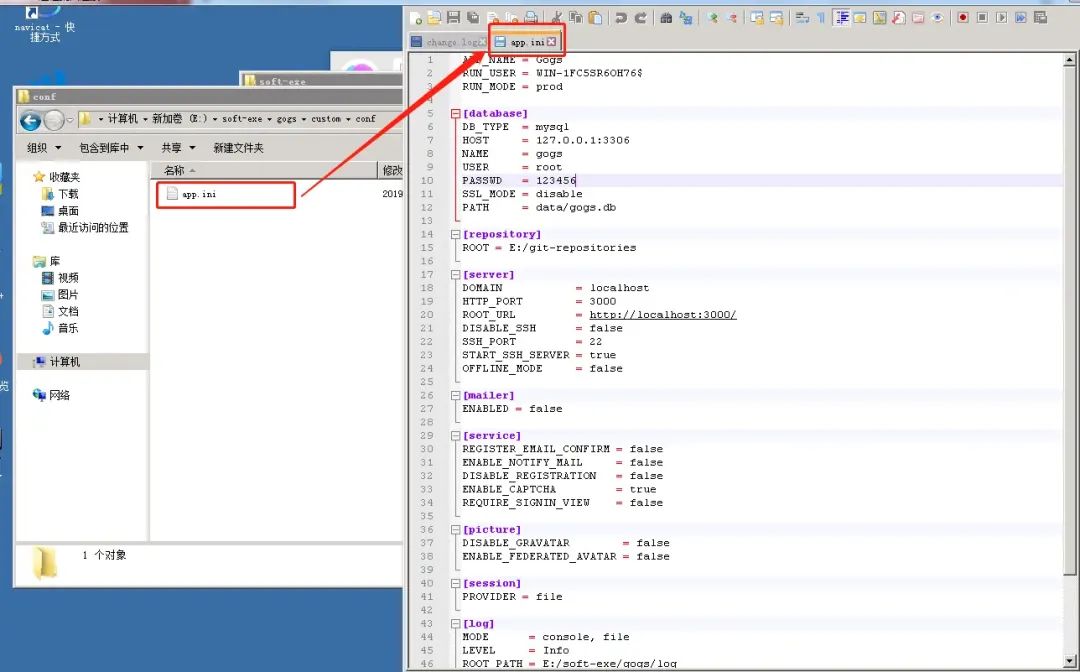Toggle file monitoring eye icon
This screenshot has height=672, width=1080.
pos(937,18)
